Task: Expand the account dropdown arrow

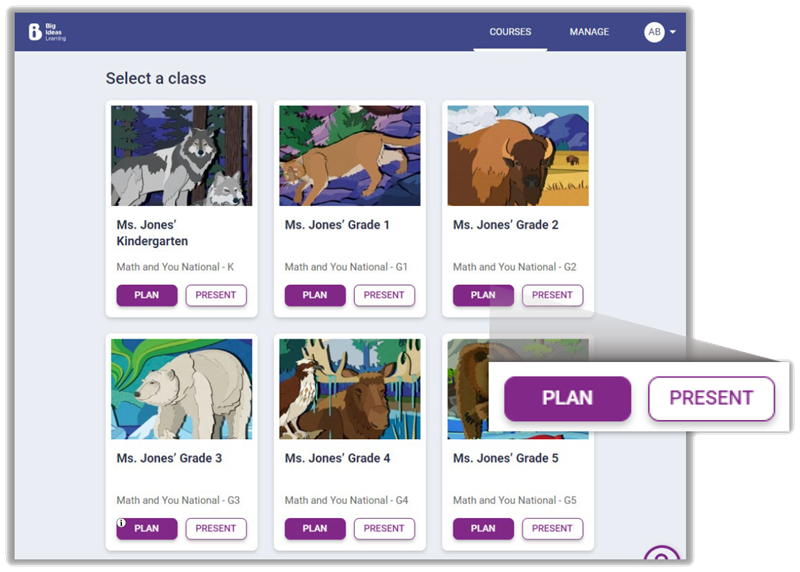Action: click(673, 32)
